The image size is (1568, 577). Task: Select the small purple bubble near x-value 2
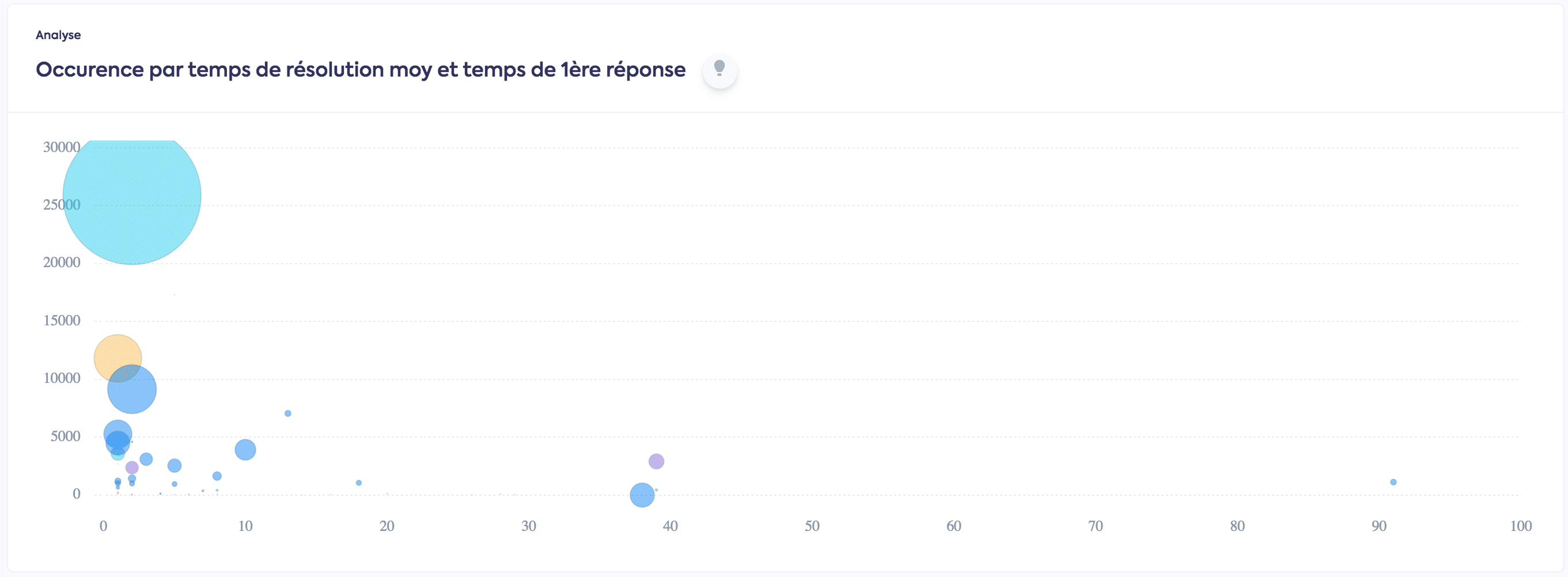[132, 468]
